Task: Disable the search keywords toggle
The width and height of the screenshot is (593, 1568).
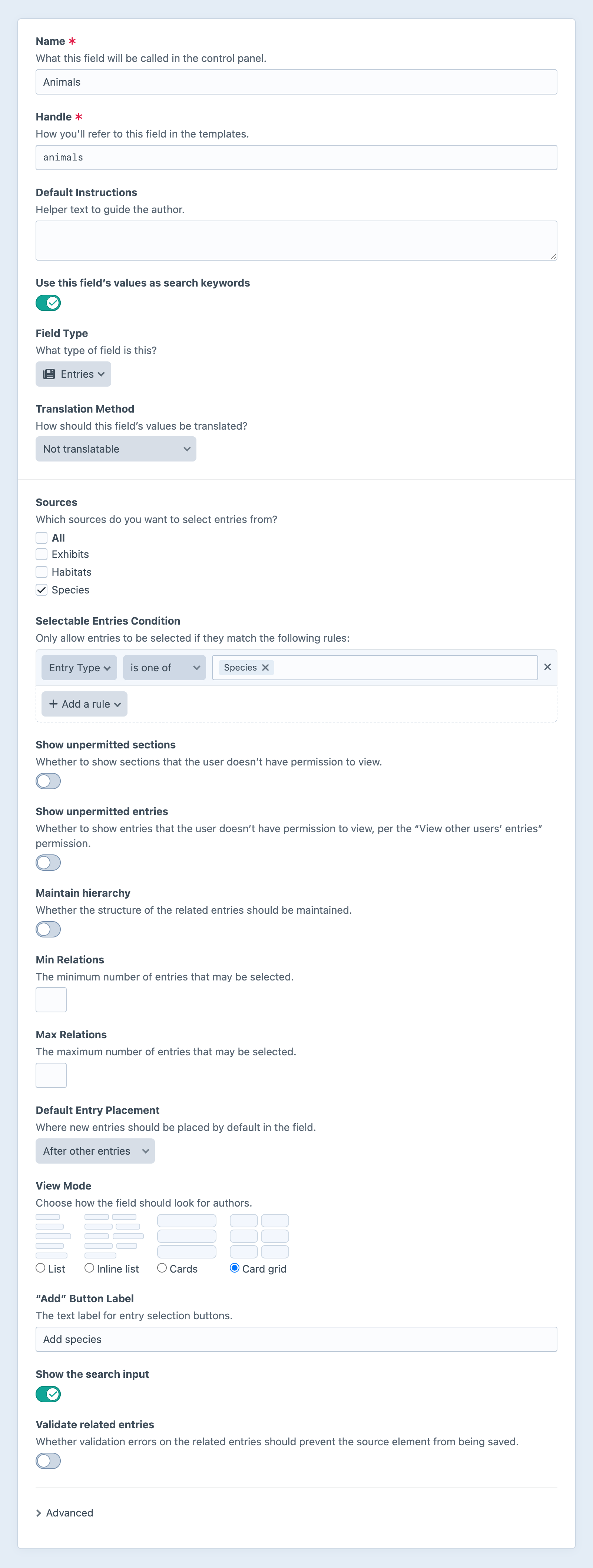Action: tap(48, 302)
